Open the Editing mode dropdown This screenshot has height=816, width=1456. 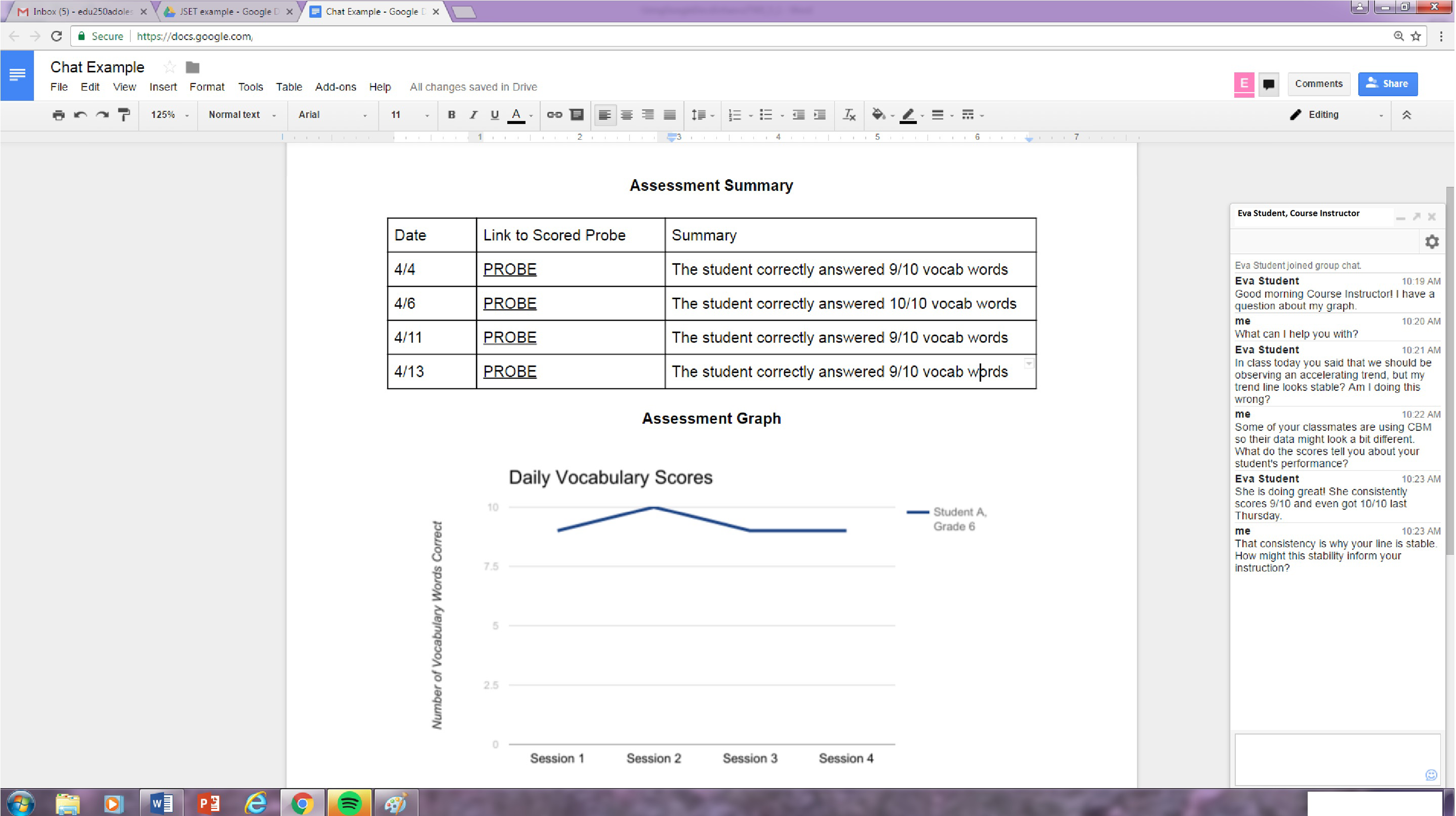1336,115
